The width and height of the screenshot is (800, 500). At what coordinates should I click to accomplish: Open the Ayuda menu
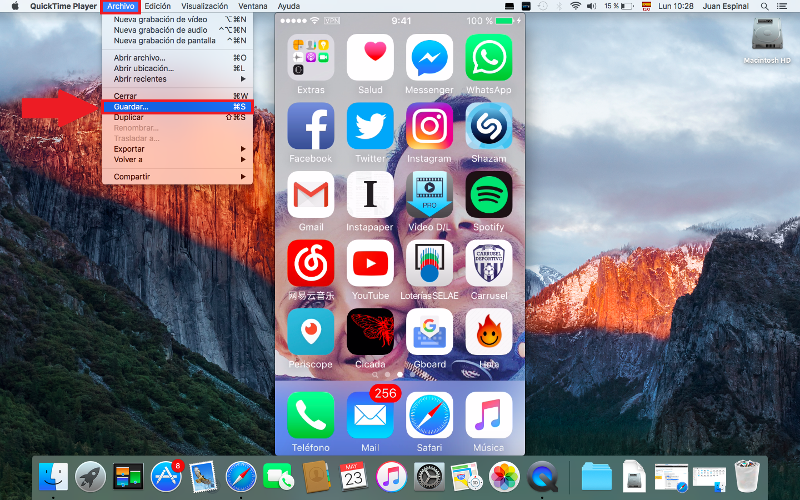288,6
